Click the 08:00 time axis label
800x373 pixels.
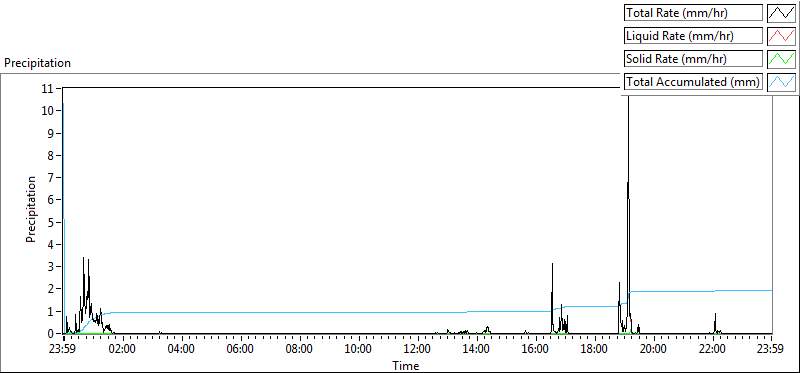tap(299, 350)
